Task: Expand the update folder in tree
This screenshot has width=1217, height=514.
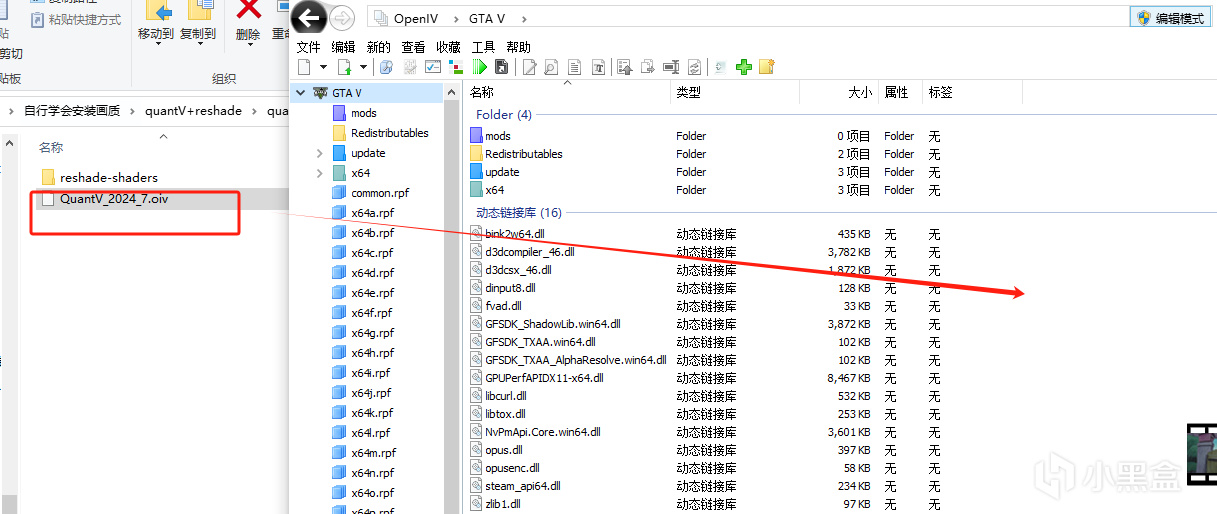Action: (x=320, y=153)
